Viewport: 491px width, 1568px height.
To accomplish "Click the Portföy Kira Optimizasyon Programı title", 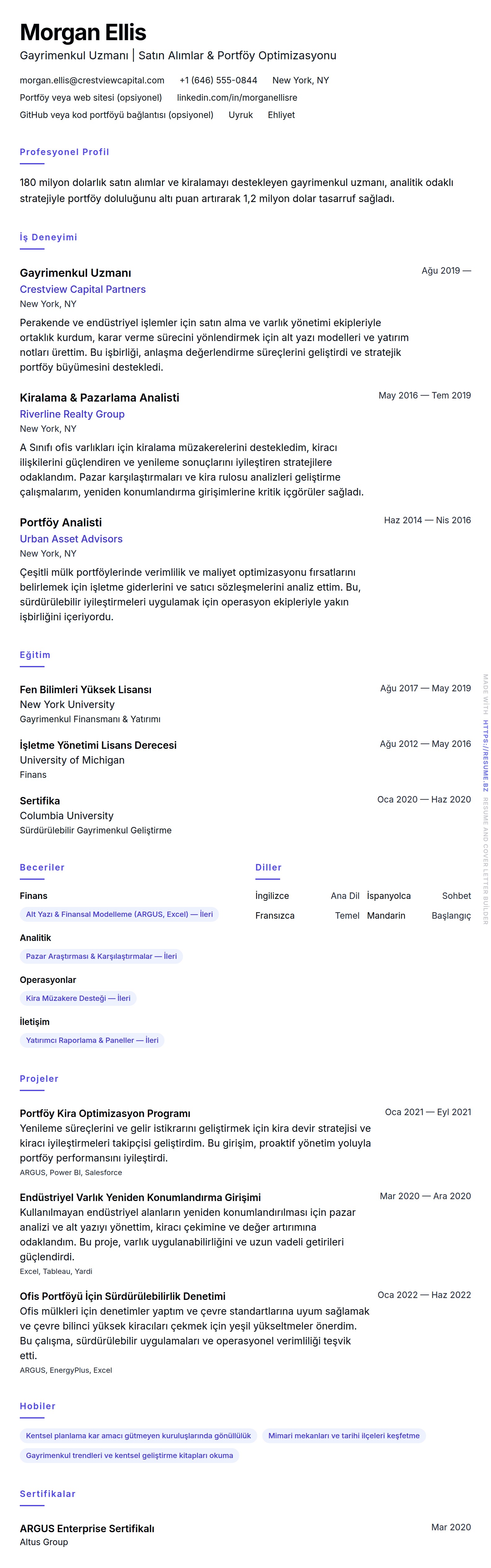I will tap(105, 1113).
